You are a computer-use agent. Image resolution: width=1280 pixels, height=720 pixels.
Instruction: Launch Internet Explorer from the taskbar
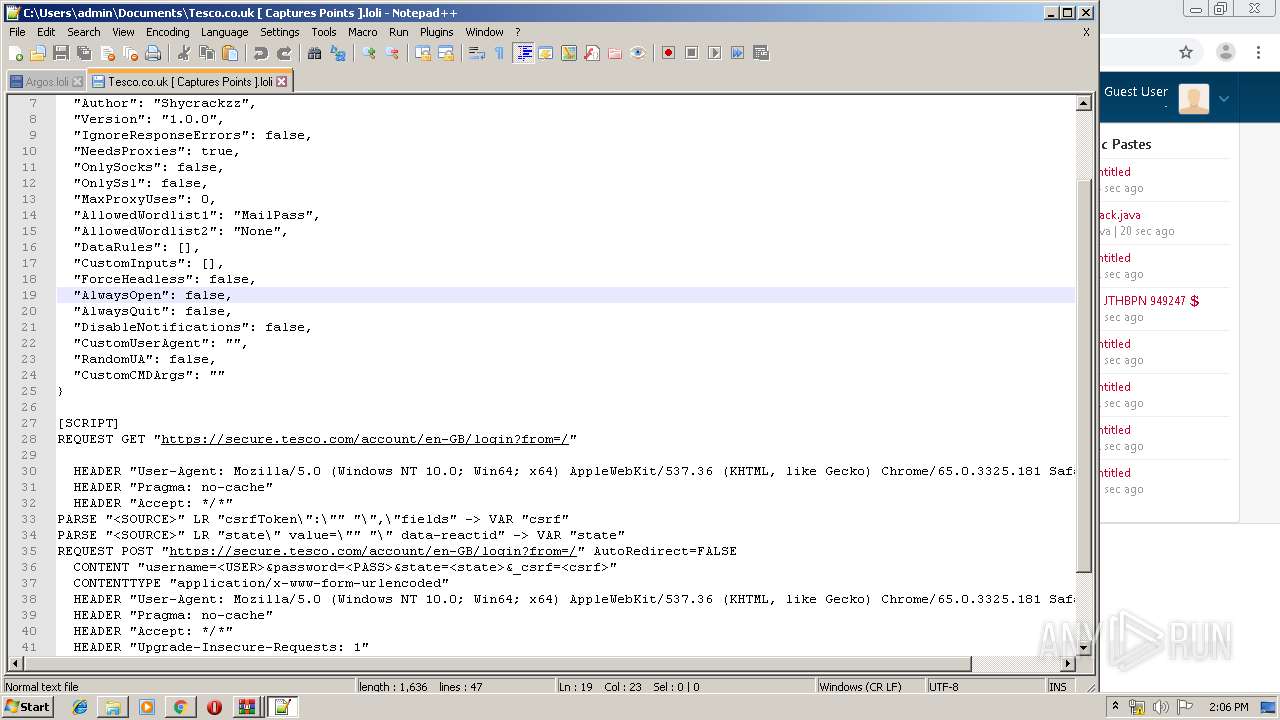pyautogui.click(x=80, y=707)
